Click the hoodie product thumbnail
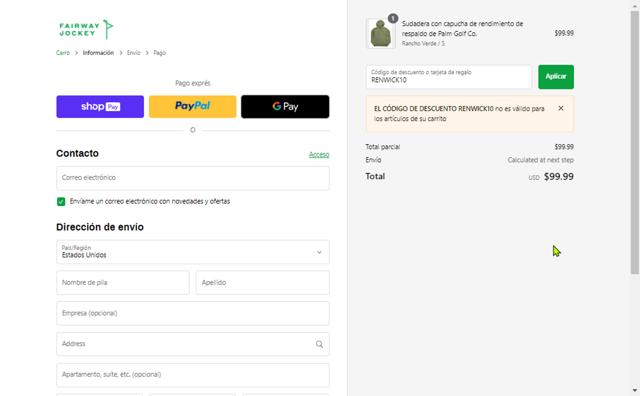The width and height of the screenshot is (640, 396). (380, 33)
